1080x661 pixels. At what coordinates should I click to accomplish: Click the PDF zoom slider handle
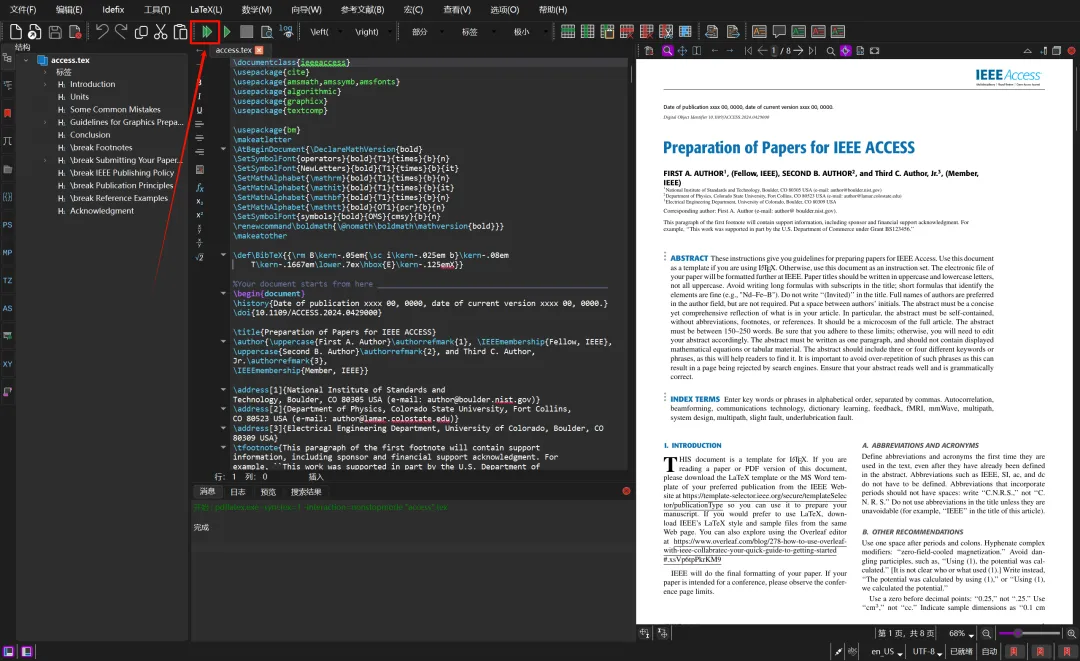1017,633
